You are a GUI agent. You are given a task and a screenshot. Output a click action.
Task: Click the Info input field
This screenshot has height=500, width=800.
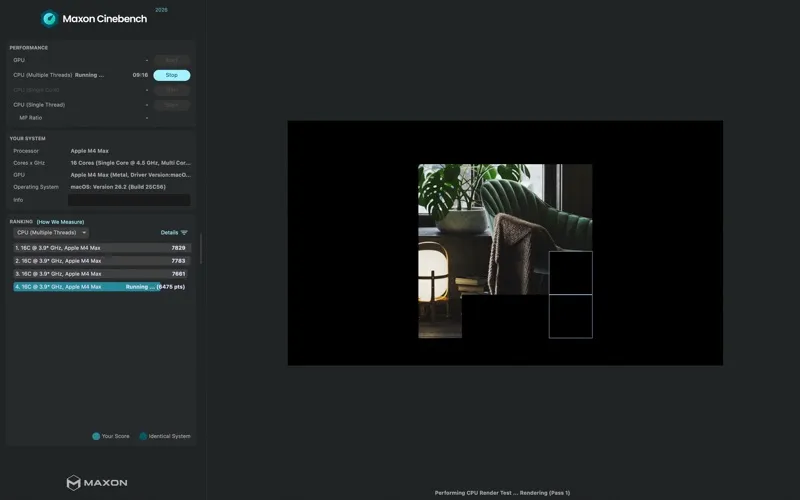(x=129, y=200)
